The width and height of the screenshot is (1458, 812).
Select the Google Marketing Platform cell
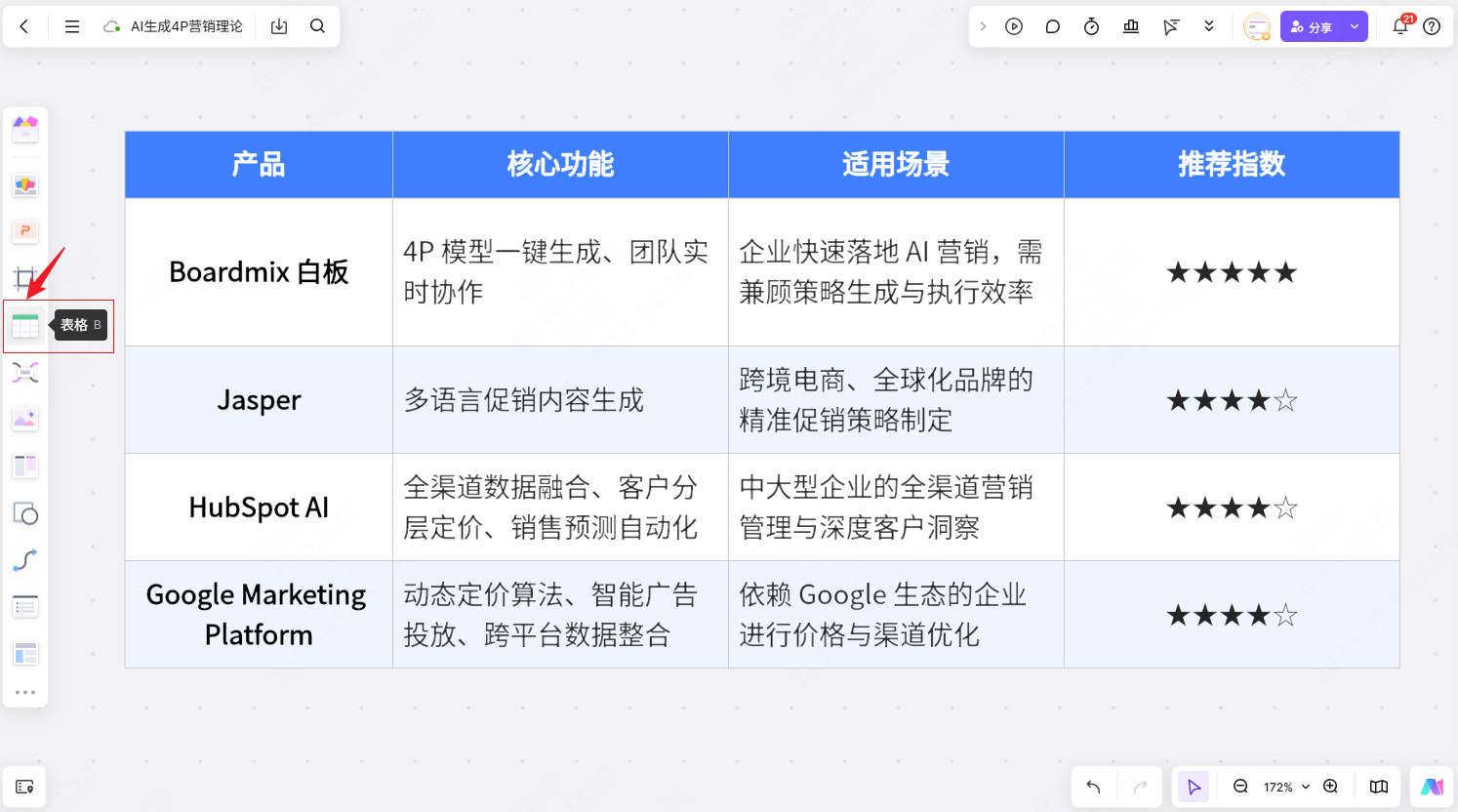pyautogui.click(x=259, y=615)
